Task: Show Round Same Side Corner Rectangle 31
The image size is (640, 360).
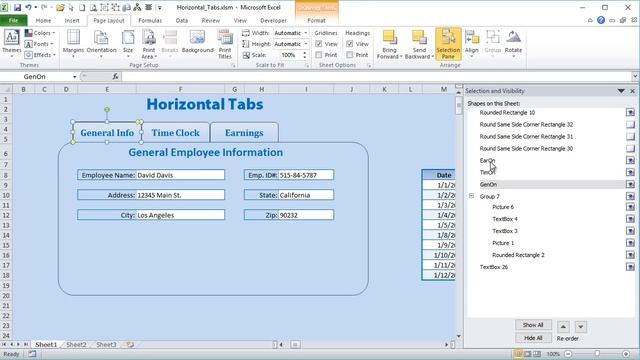Action: point(630,136)
